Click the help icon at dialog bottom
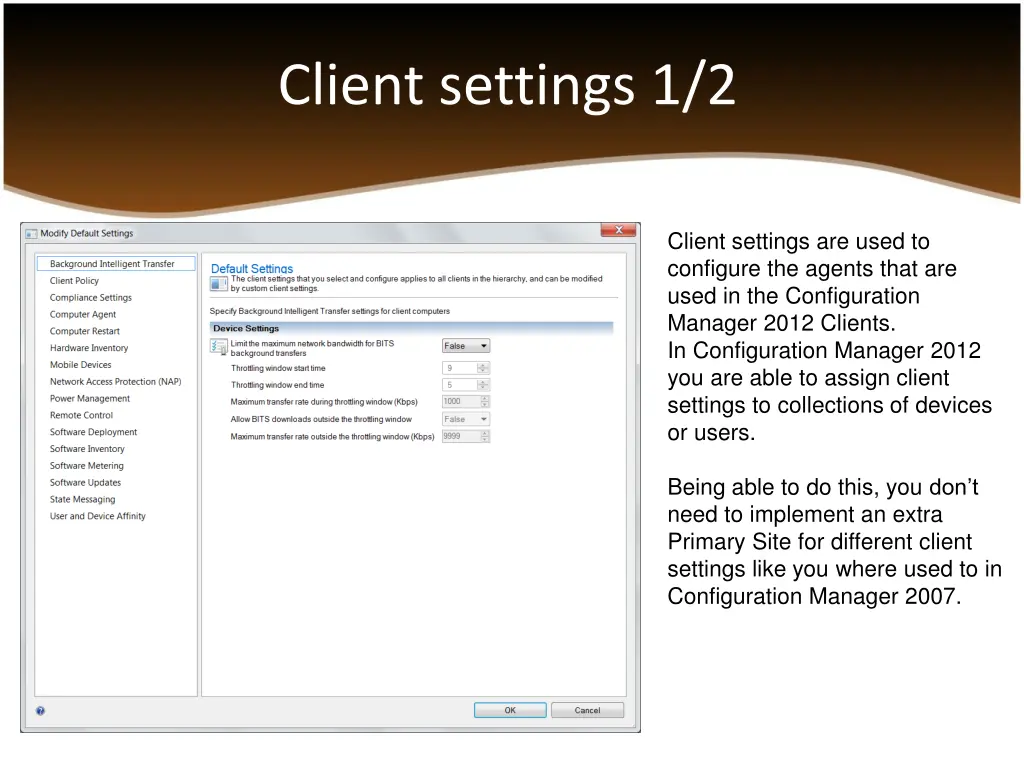This screenshot has height=768, width=1024. pyautogui.click(x=40, y=711)
